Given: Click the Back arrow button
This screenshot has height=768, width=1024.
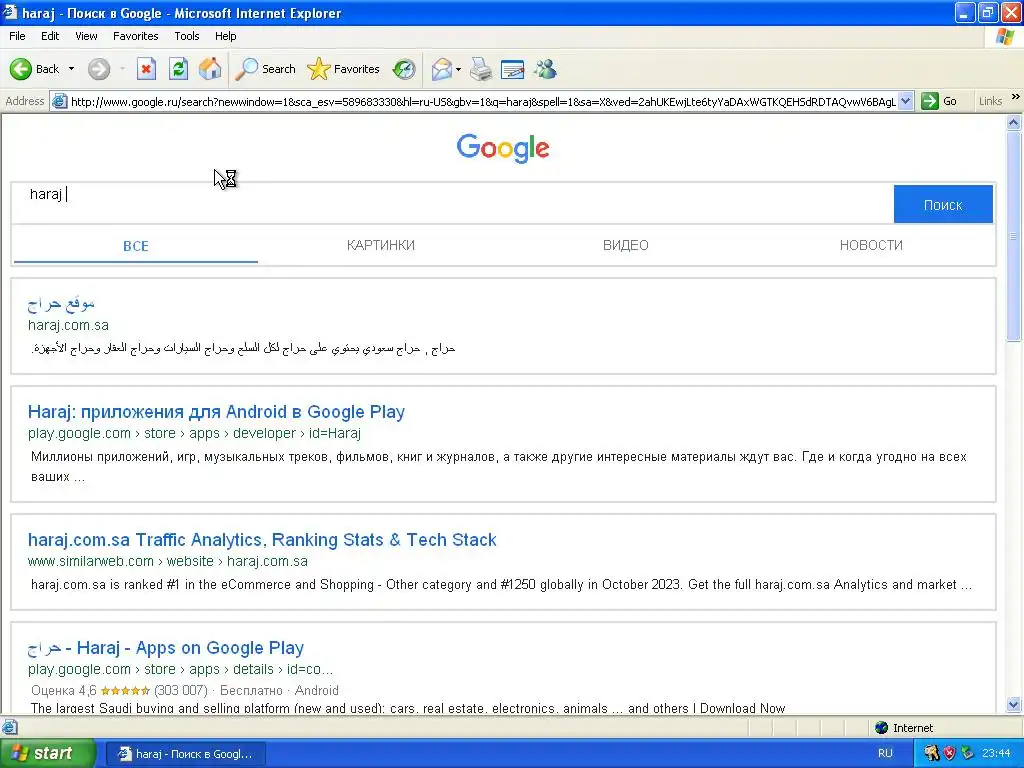Looking at the screenshot, I should pyautogui.click(x=34, y=69).
